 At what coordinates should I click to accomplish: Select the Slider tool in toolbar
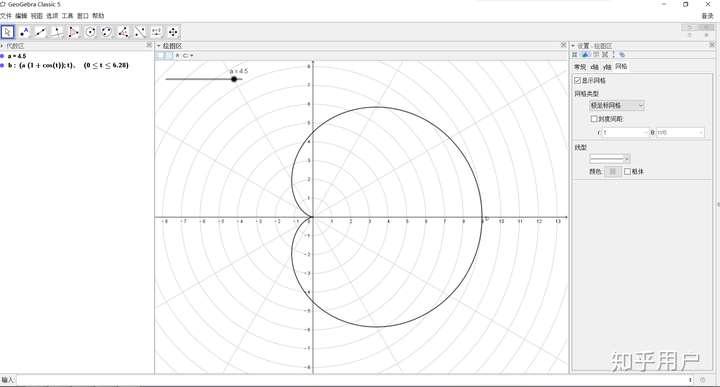[x=157, y=32]
